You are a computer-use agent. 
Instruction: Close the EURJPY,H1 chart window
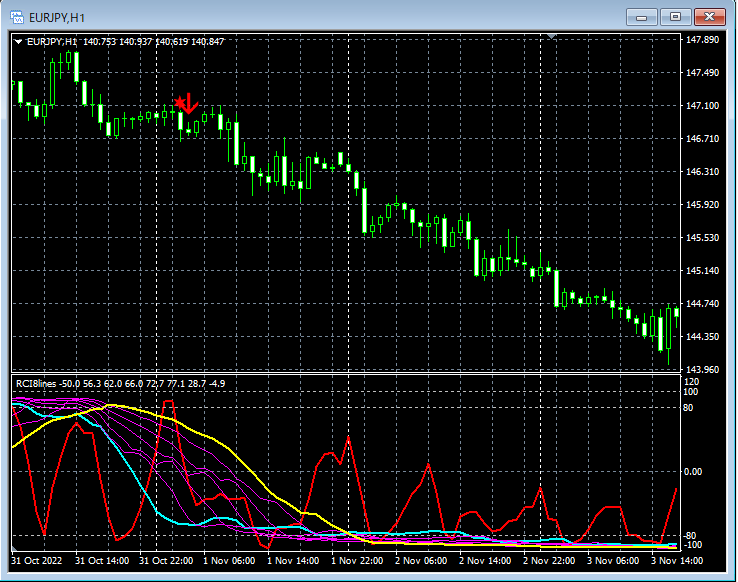coord(710,17)
